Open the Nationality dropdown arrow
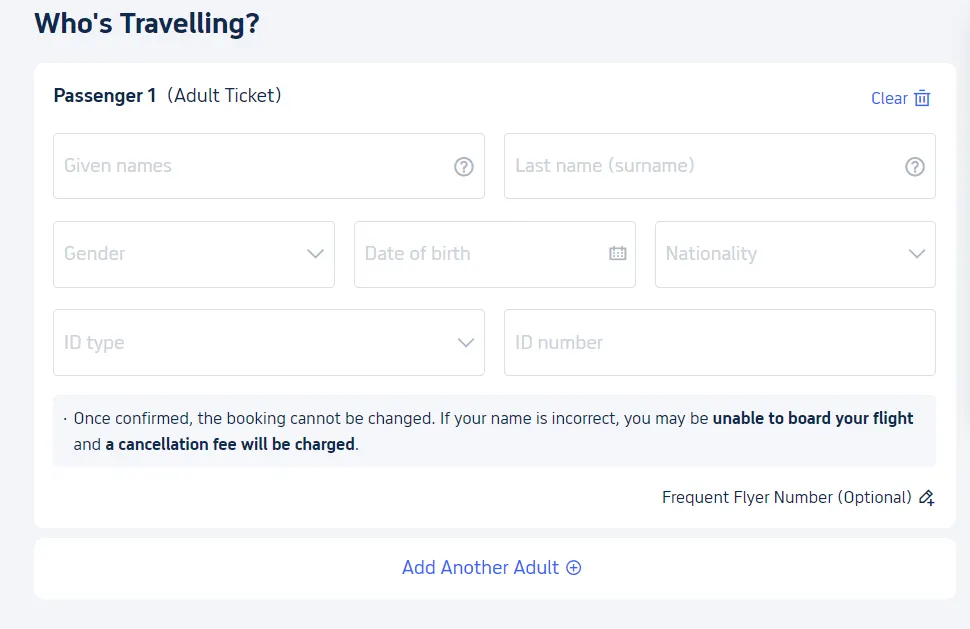 pyautogui.click(x=917, y=254)
